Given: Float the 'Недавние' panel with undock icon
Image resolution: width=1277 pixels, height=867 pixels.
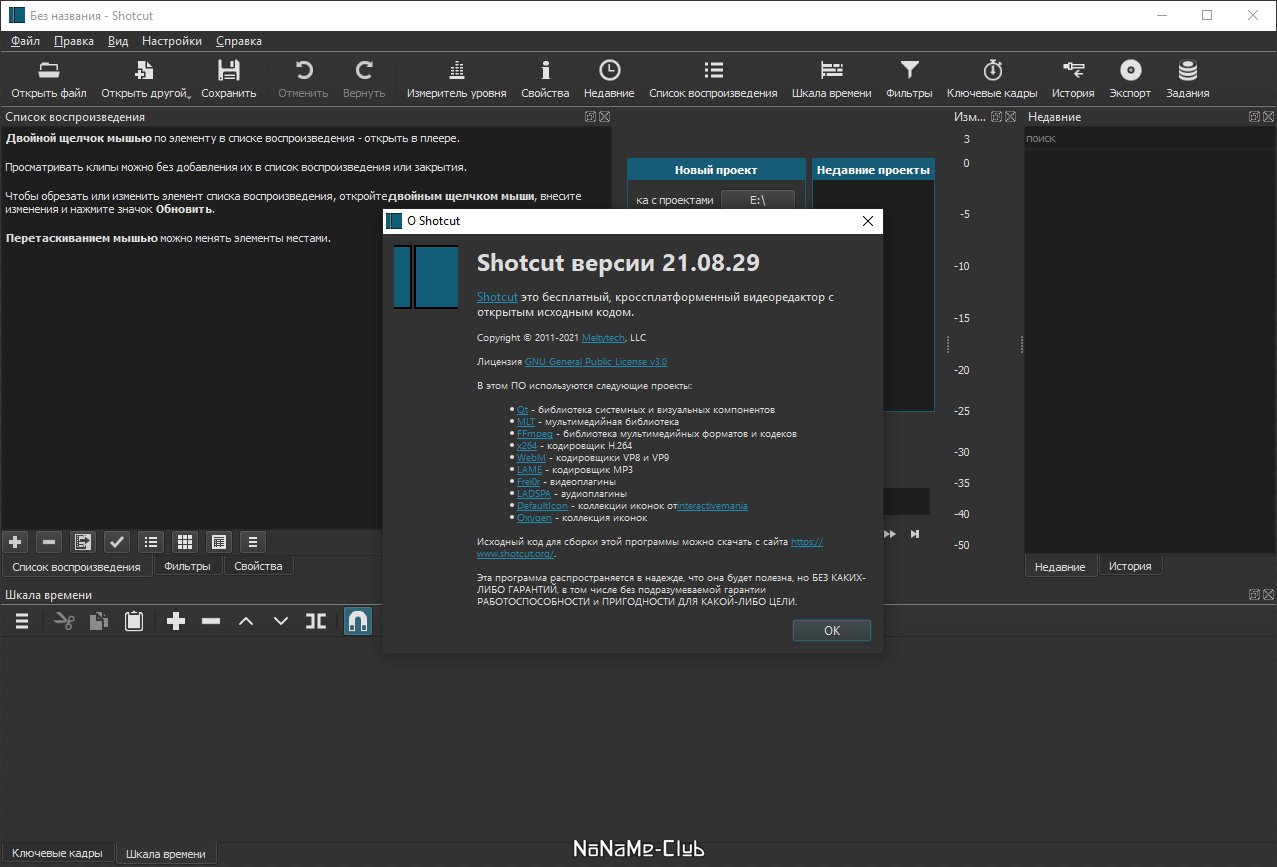Looking at the screenshot, I should (1254, 117).
